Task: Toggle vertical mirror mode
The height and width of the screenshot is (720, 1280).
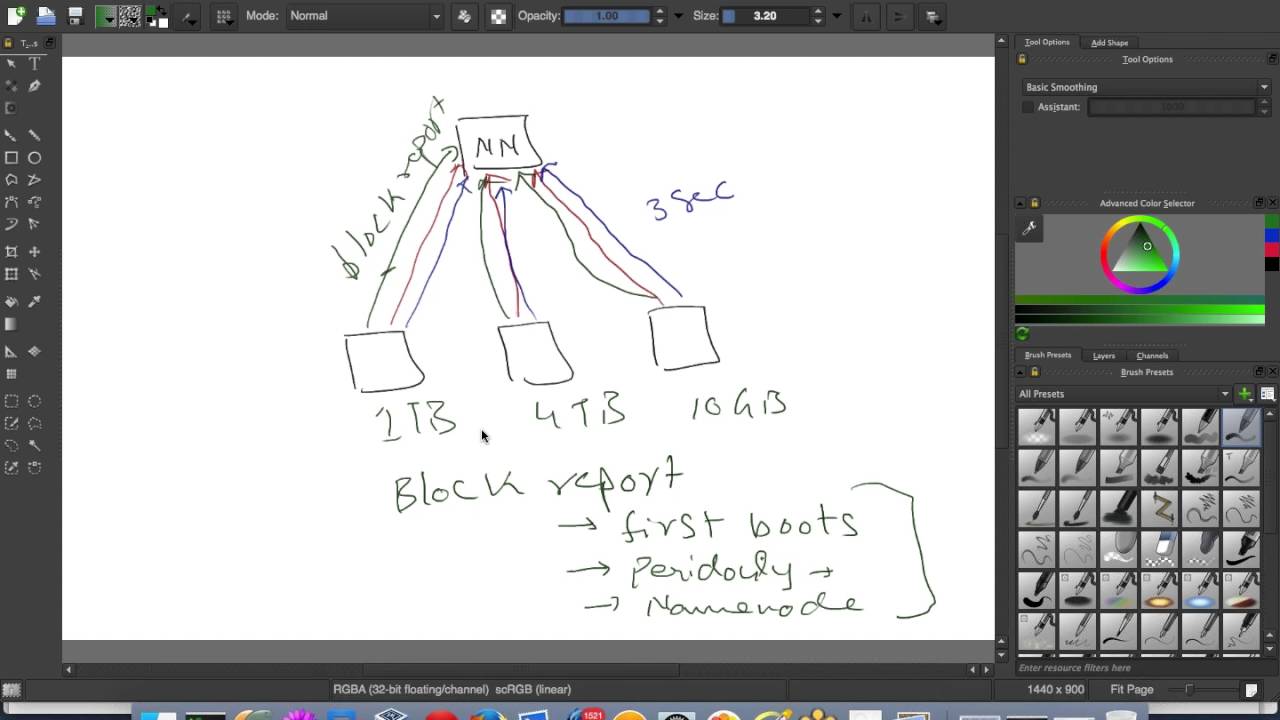Action: click(x=898, y=16)
